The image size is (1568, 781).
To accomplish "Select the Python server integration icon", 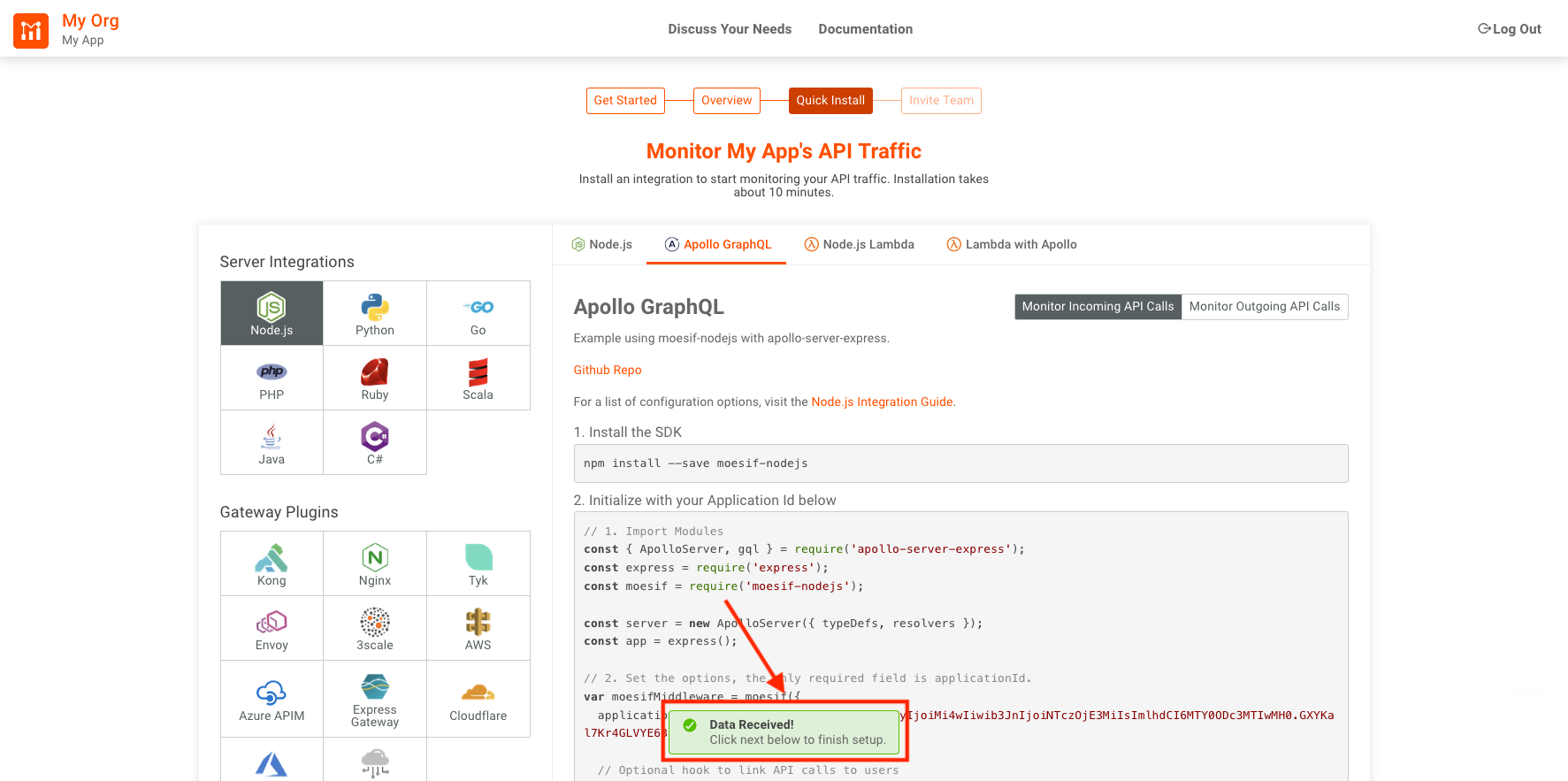I will 375,314.
